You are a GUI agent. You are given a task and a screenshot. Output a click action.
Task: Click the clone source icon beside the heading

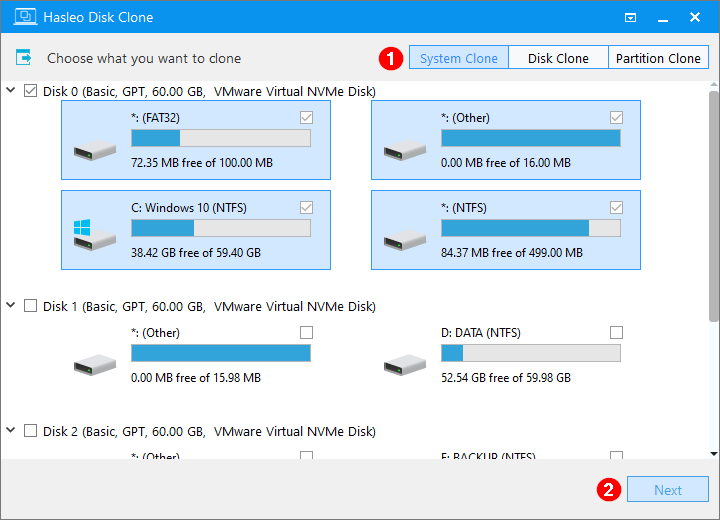coord(23,57)
